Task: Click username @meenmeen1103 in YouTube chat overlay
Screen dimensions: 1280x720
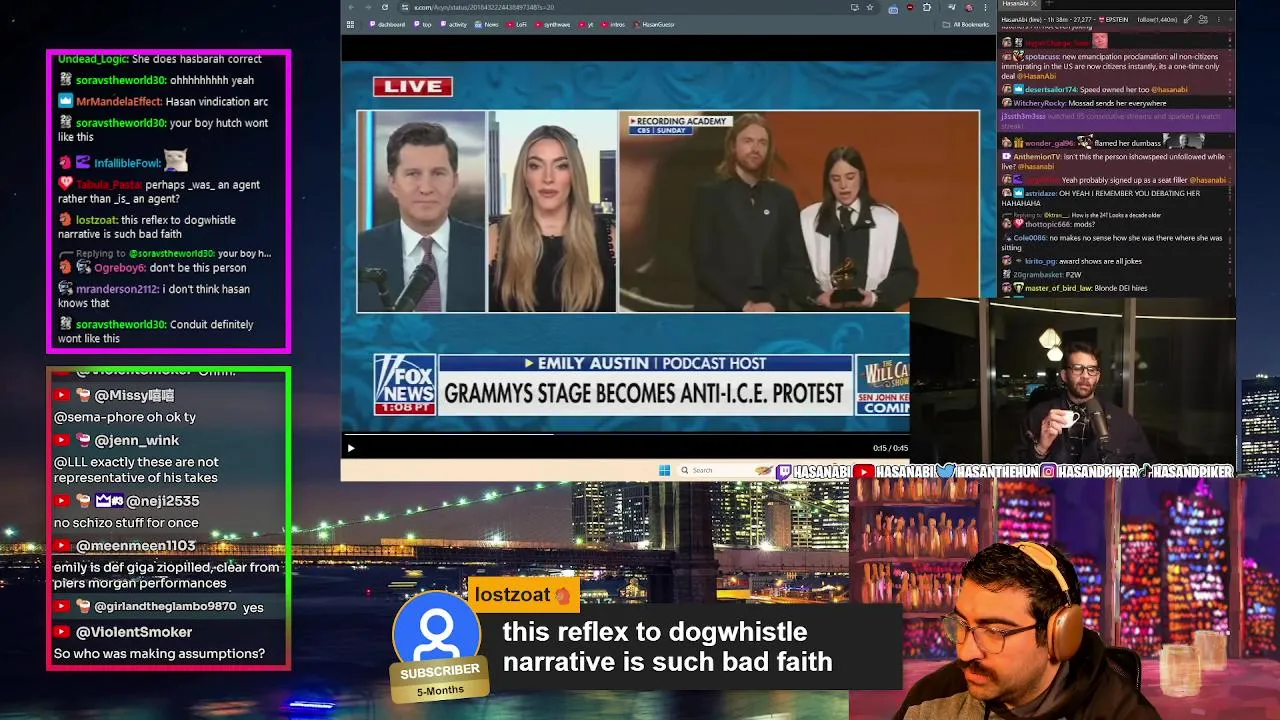Action: tap(137, 546)
